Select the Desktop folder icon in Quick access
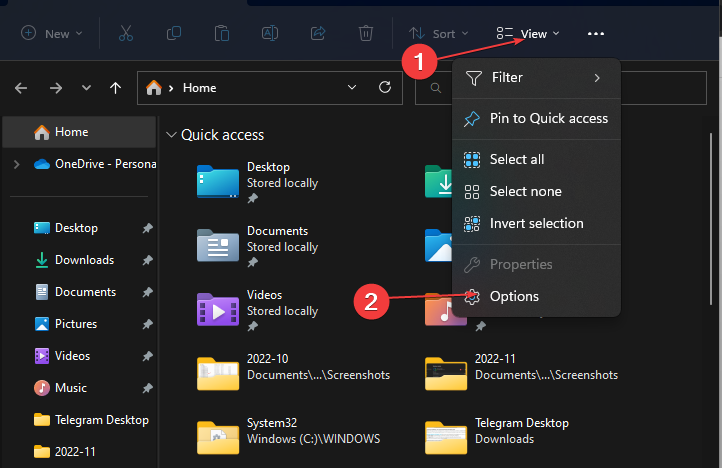 tap(218, 181)
